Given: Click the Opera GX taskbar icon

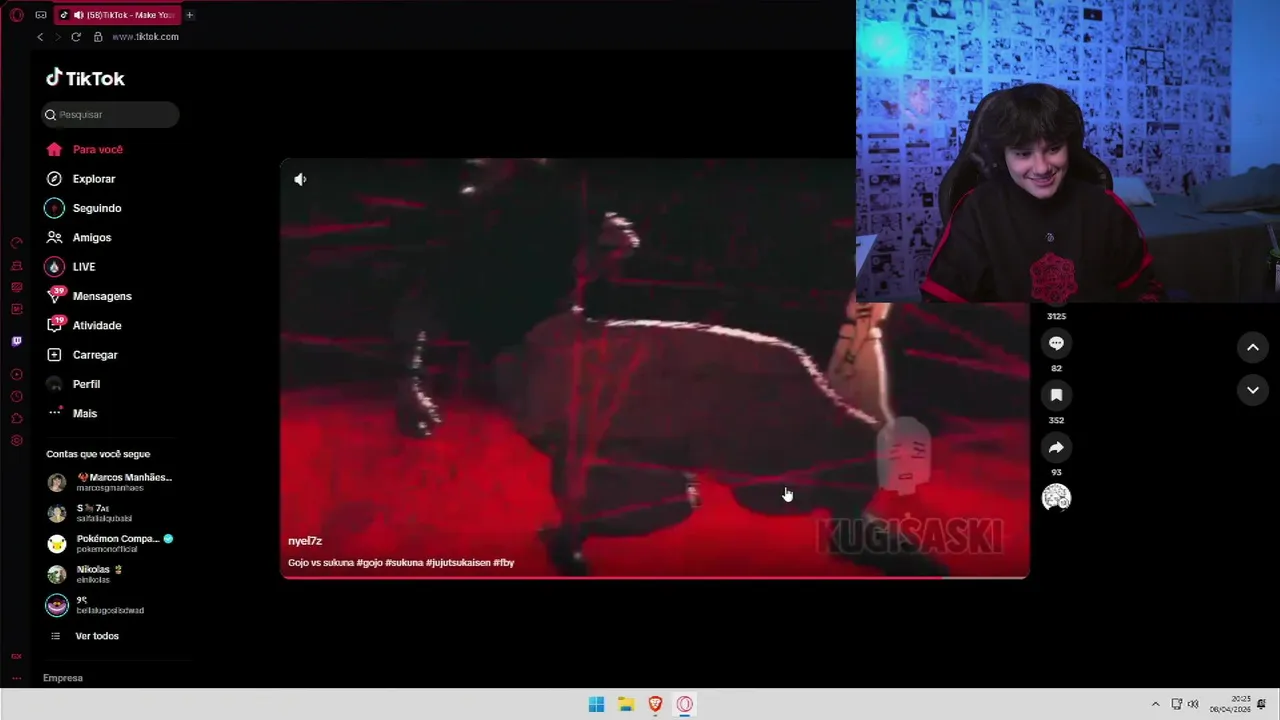Looking at the screenshot, I should [684, 704].
